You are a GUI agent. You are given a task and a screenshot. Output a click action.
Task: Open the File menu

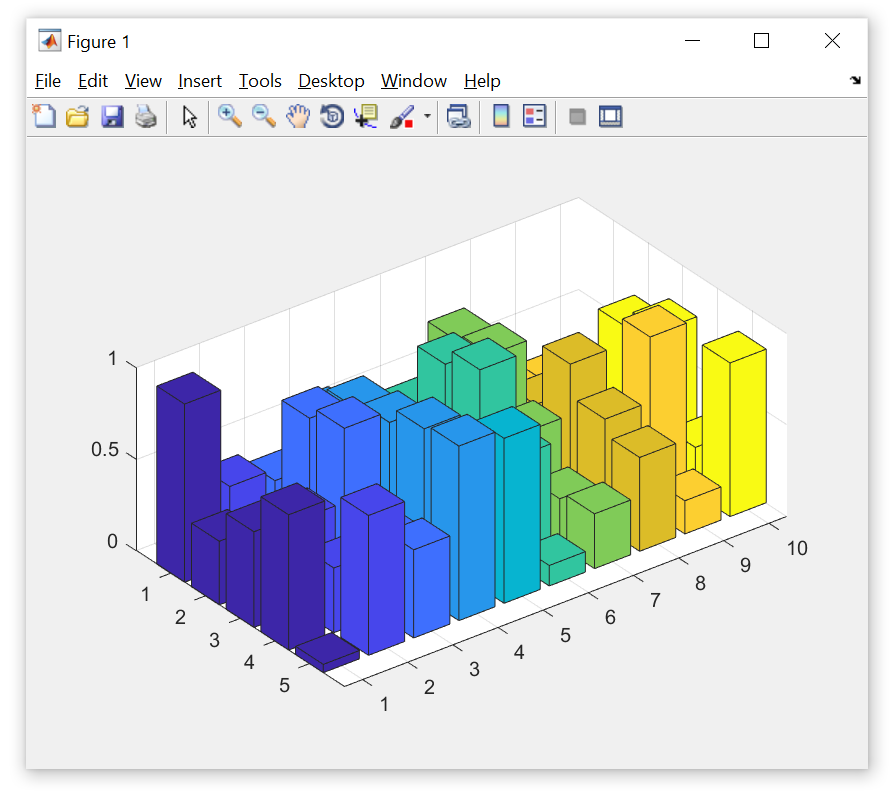click(48, 81)
